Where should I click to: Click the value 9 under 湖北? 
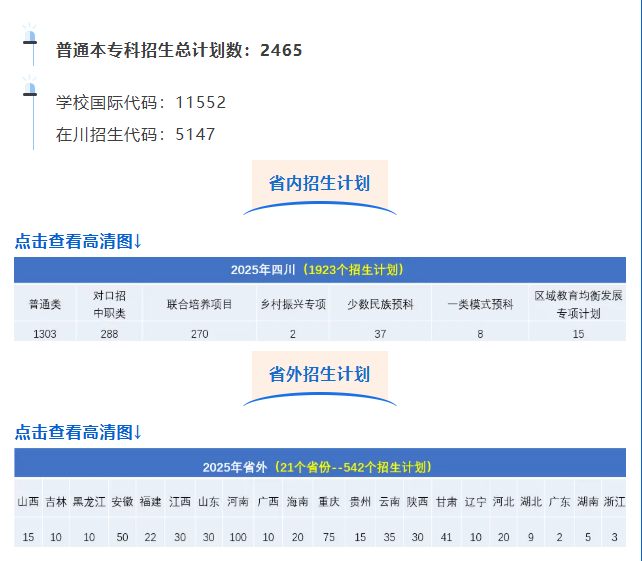pos(531,537)
